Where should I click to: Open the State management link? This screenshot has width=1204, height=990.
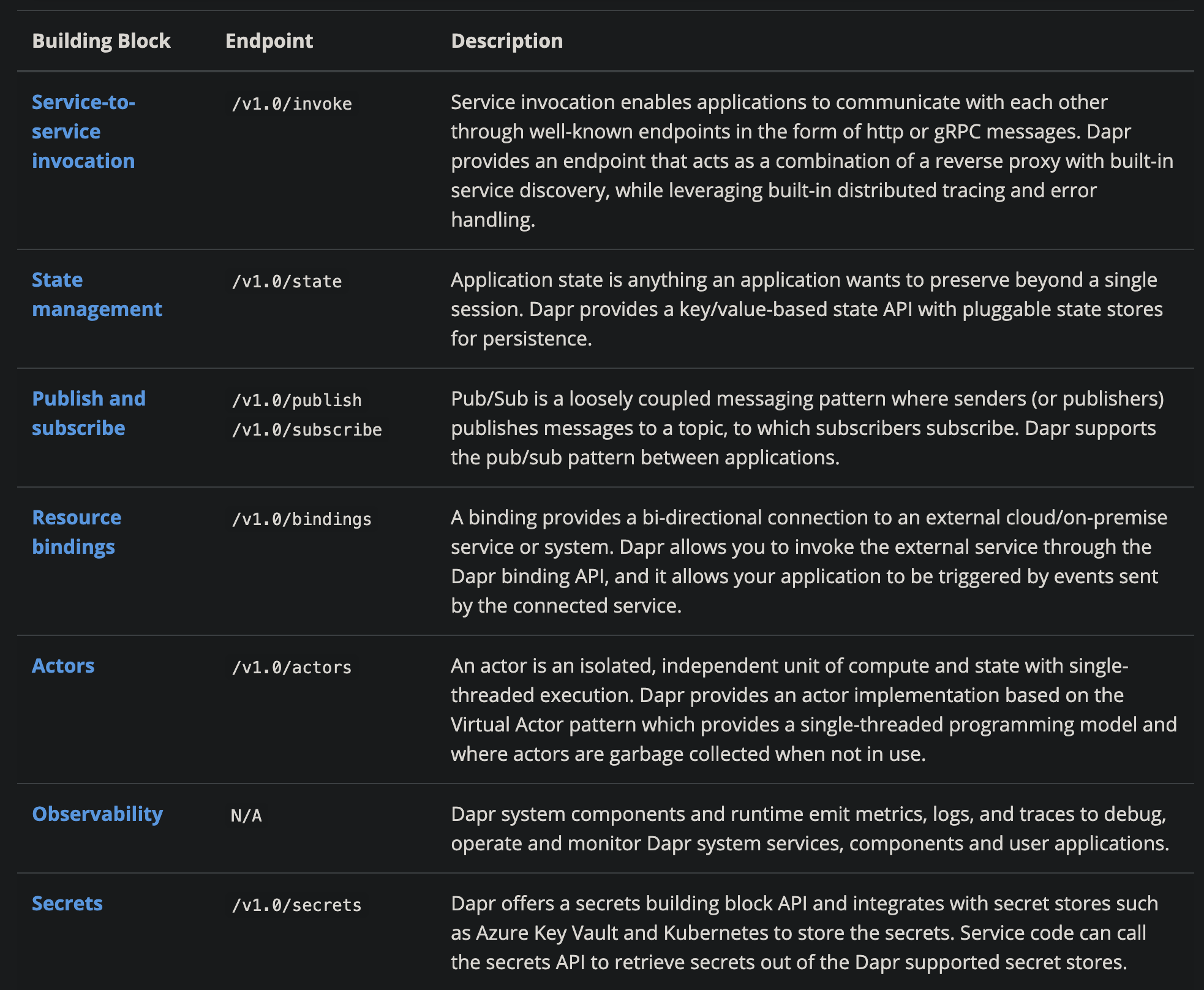tap(97, 294)
